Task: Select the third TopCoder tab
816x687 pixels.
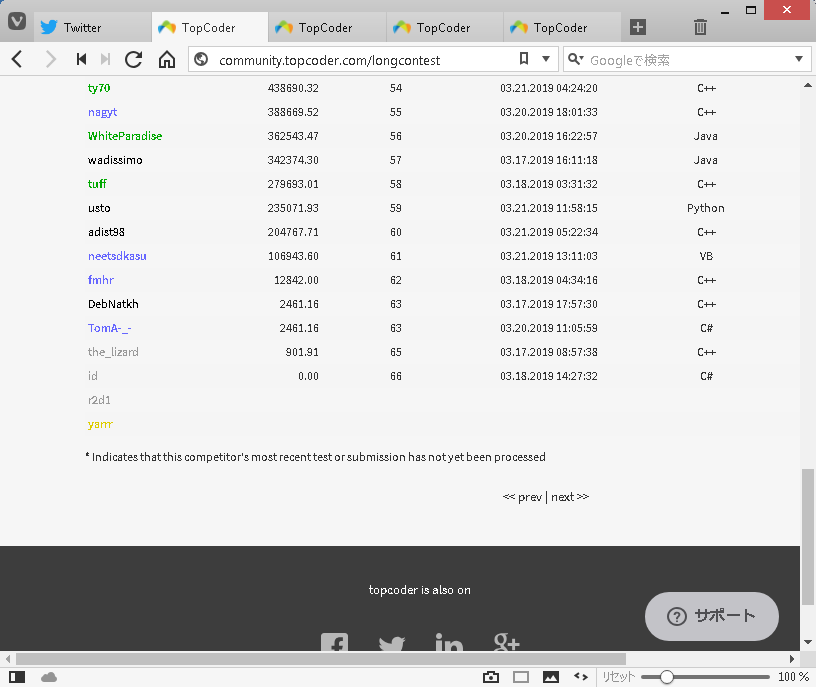Action: point(445,27)
